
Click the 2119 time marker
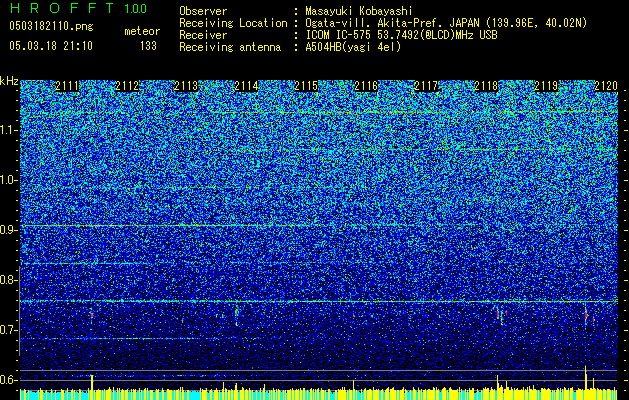(546, 86)
